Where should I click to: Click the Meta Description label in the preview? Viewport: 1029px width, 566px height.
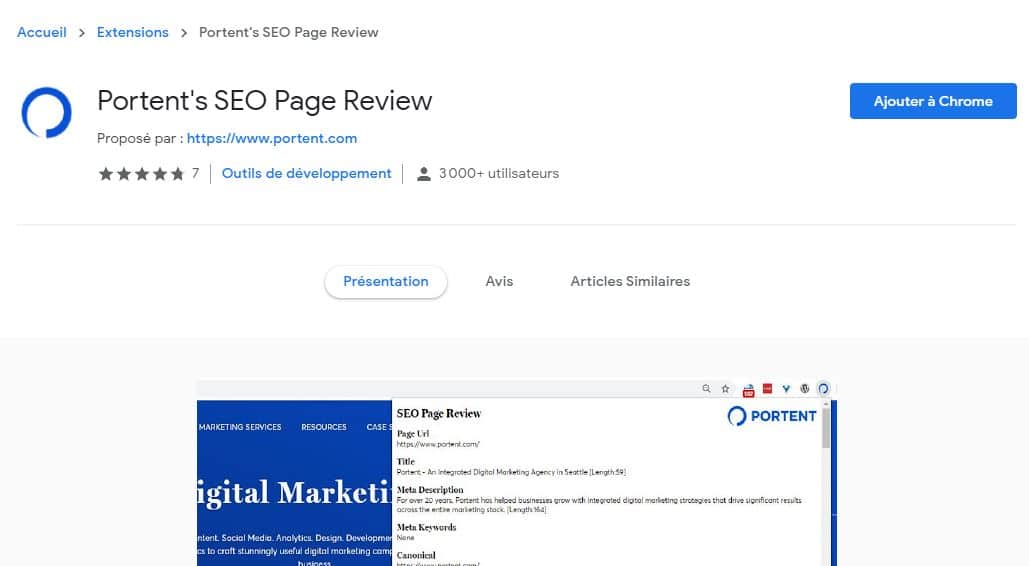[x=430, y=490]
